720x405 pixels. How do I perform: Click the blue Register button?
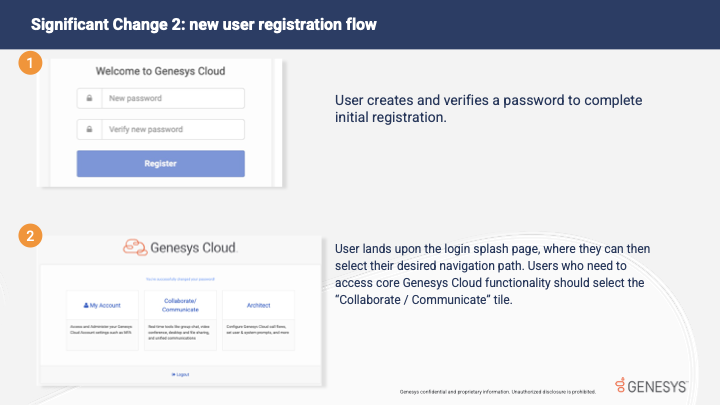coord(161,163)
